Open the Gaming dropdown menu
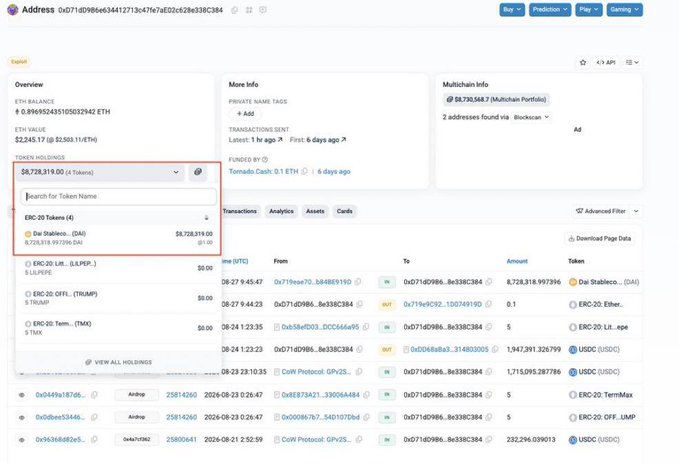The image size is (679, 463). [624, 10]
